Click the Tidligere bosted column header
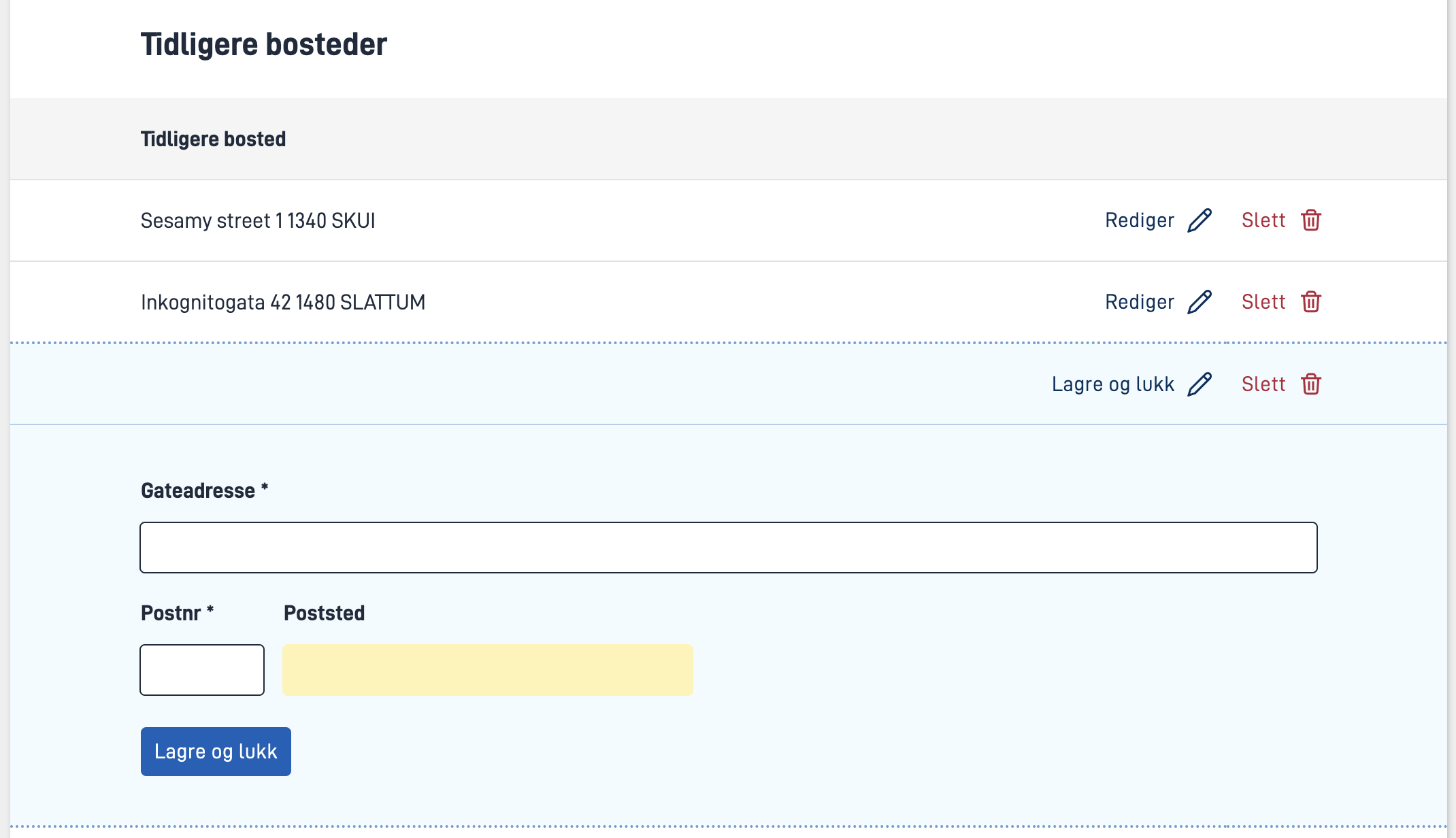Screen dimensions: 1456x838 pyautogui.click(x=213, y=139)
